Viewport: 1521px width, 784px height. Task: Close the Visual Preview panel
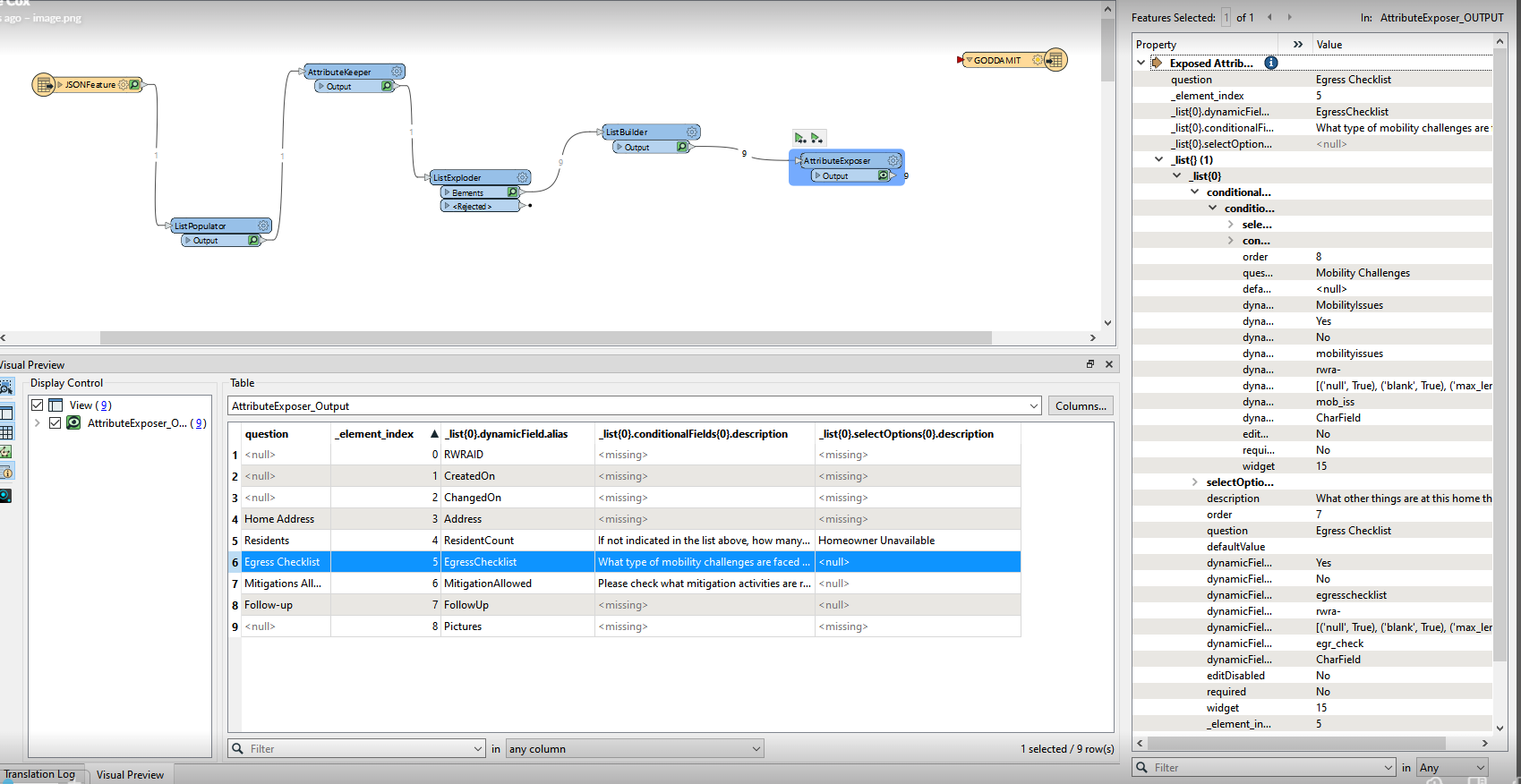pyautogui.click(x=1109, y=364)
